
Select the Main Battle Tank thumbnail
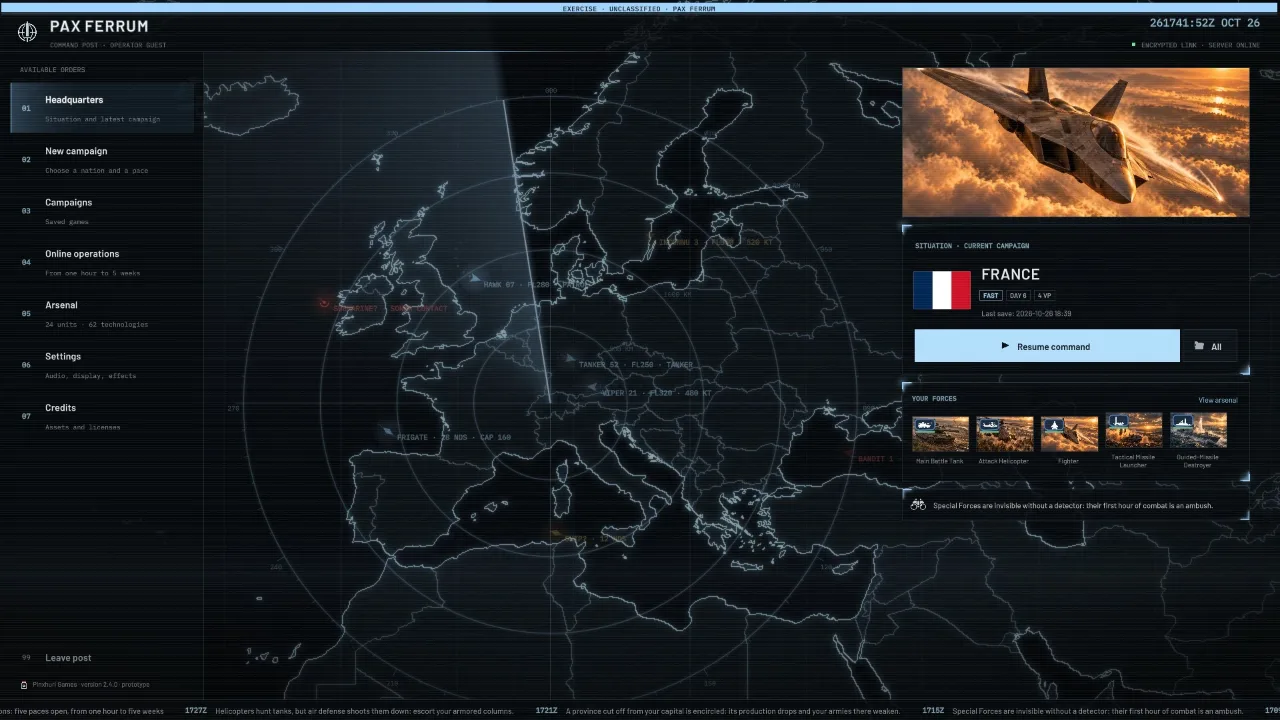940,433
